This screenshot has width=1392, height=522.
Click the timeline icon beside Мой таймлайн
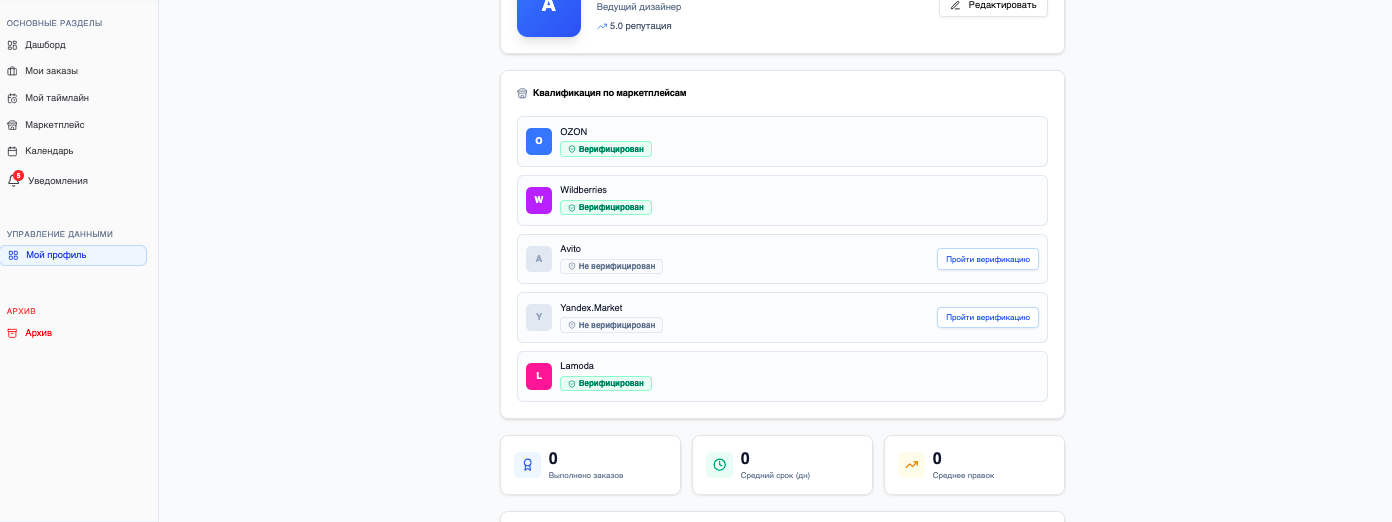pos(12,98)
